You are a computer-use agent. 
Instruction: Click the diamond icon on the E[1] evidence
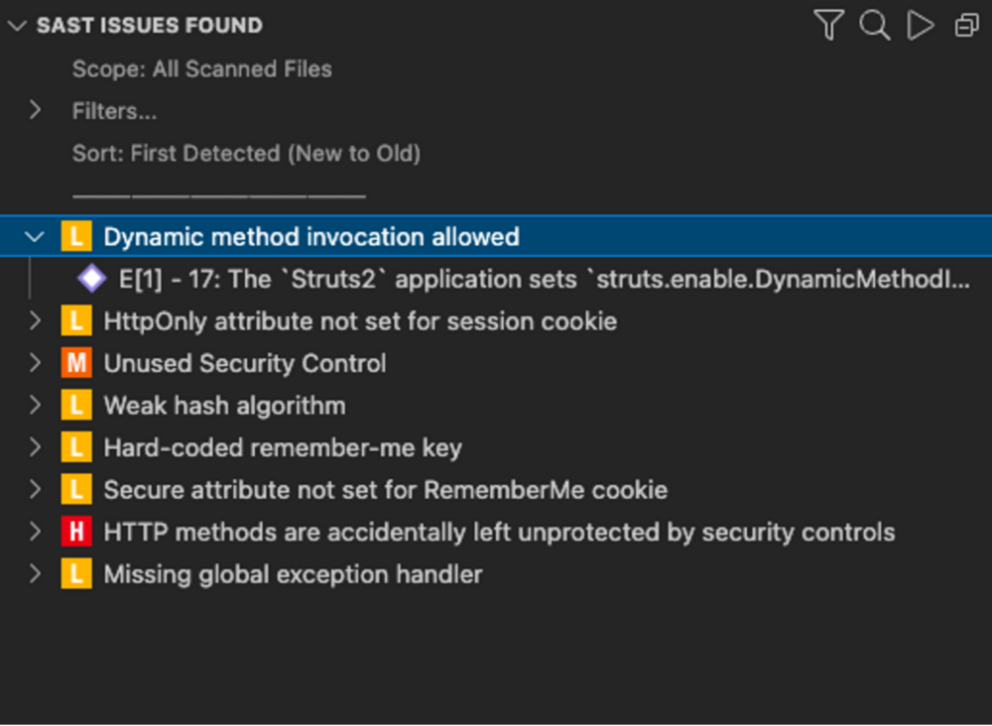pos(91,278)
